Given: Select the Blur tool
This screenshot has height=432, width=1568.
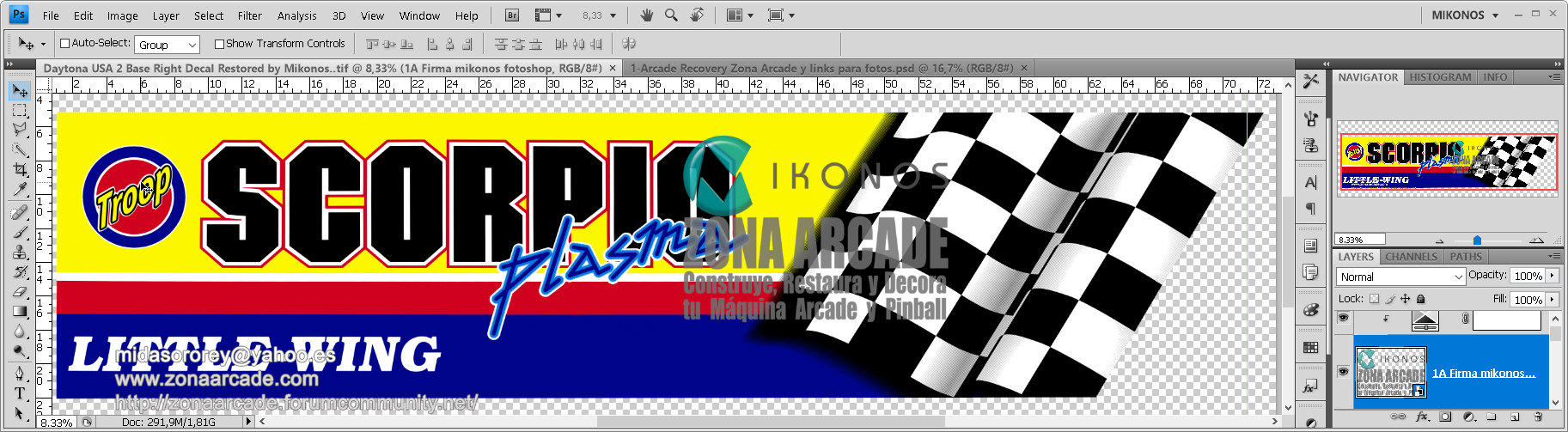Looking at the screenshot, I should 20,331.
